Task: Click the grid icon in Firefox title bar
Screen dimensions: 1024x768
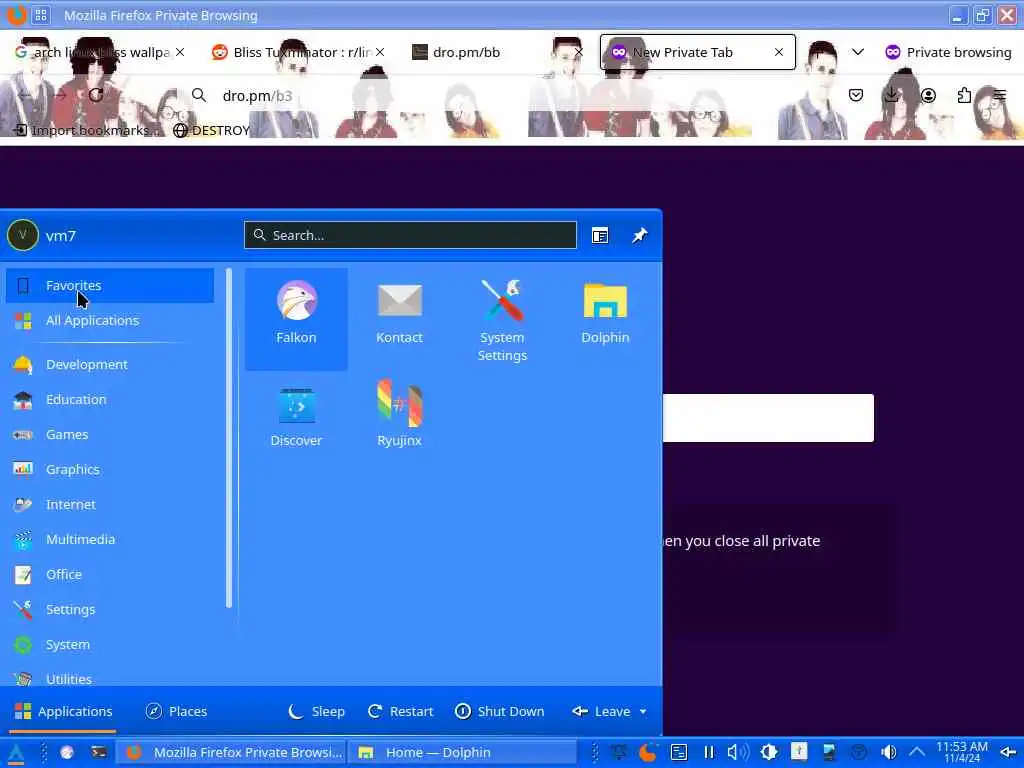Action: tap(41, 15)
